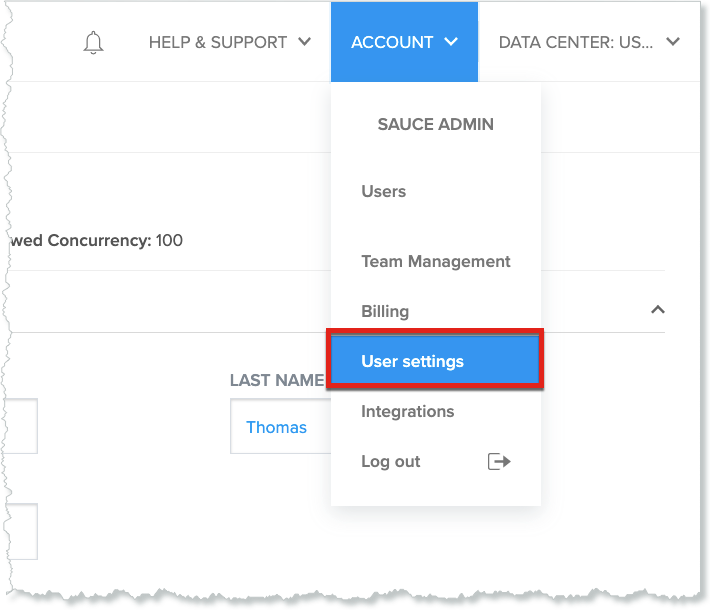Viewport: 710px width, 610px height.
Task: Click the Data Center chevron arrow
Action: click(673, 42)
